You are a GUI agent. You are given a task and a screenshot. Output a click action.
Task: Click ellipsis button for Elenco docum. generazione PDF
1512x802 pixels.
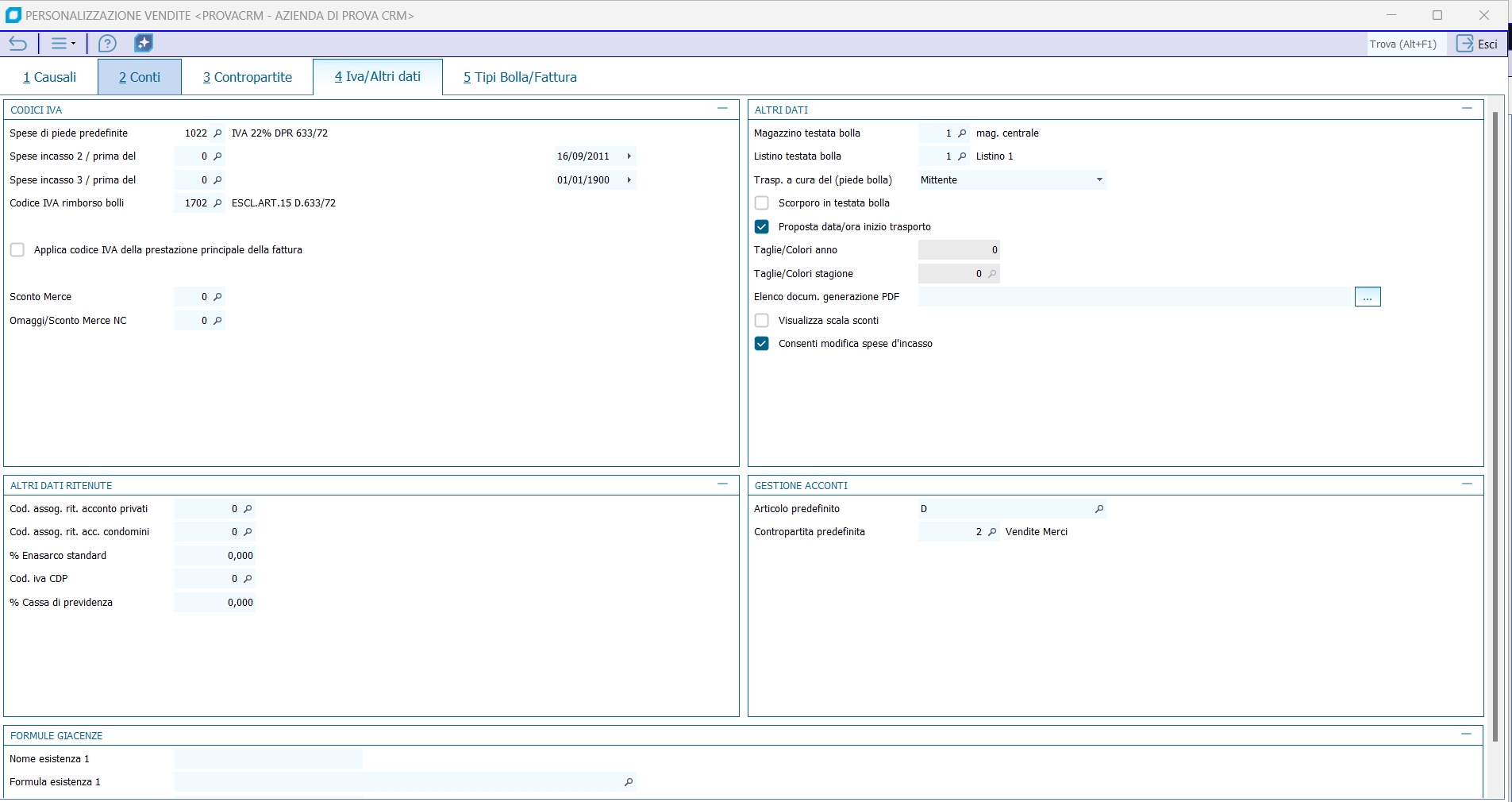pos(1368,297)
